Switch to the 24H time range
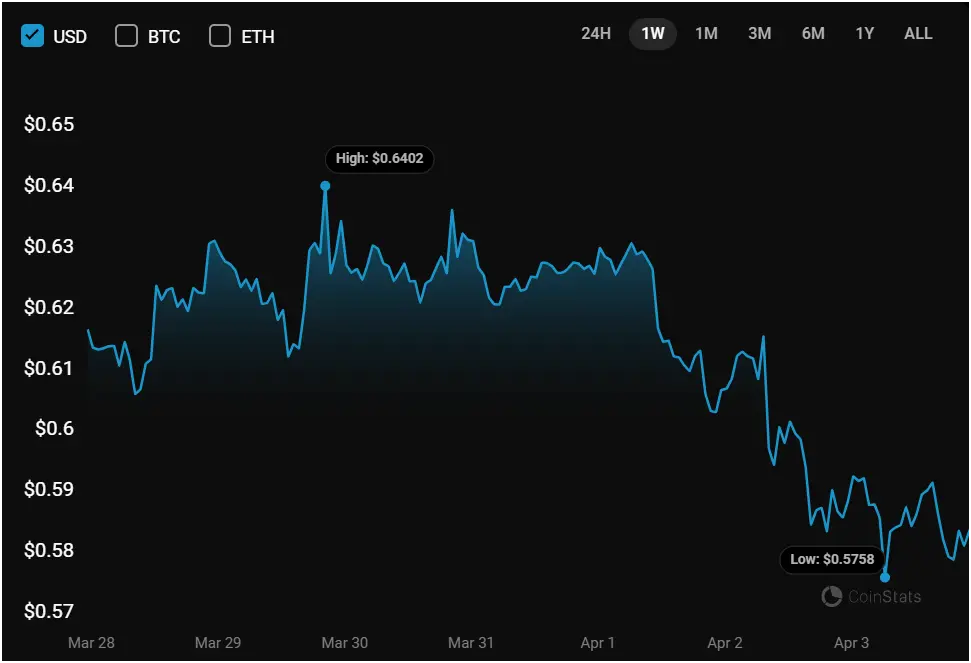This screenshot has width=971, height=663. coord(596,33)
